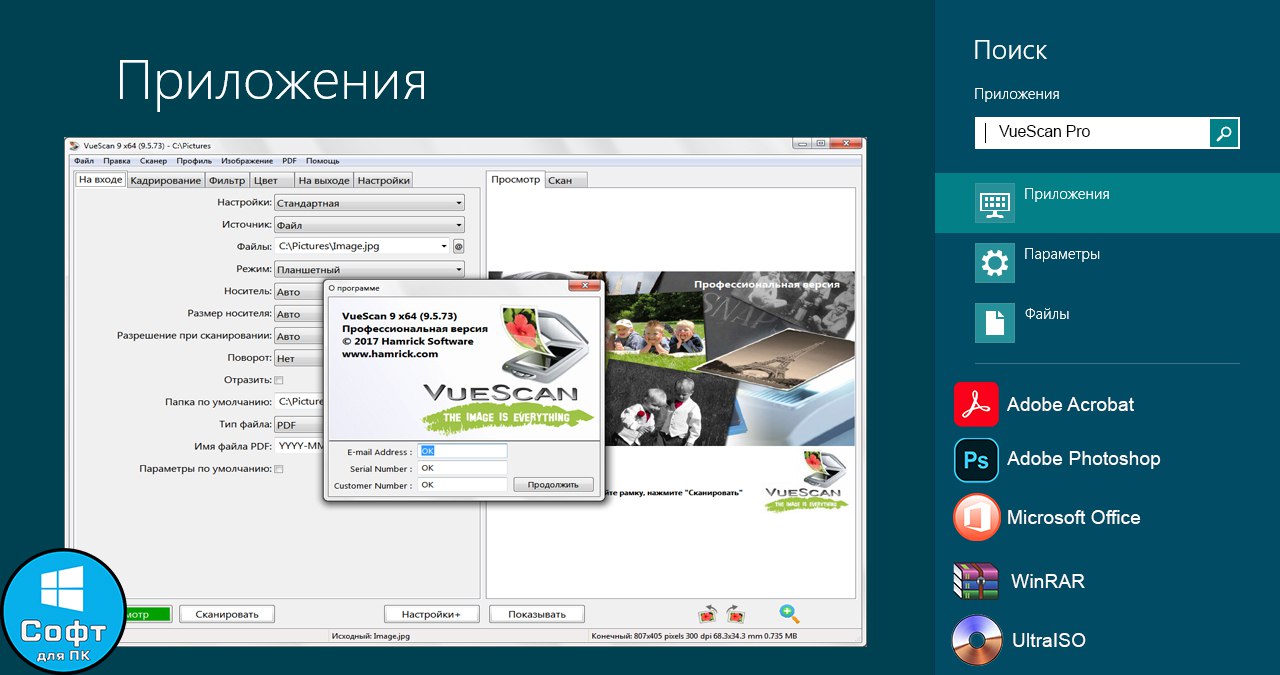The width and height of the screenshot is (1280, 675).
Task: Open the Поворот dropdown (Нет)
Action: pos(299,358)
